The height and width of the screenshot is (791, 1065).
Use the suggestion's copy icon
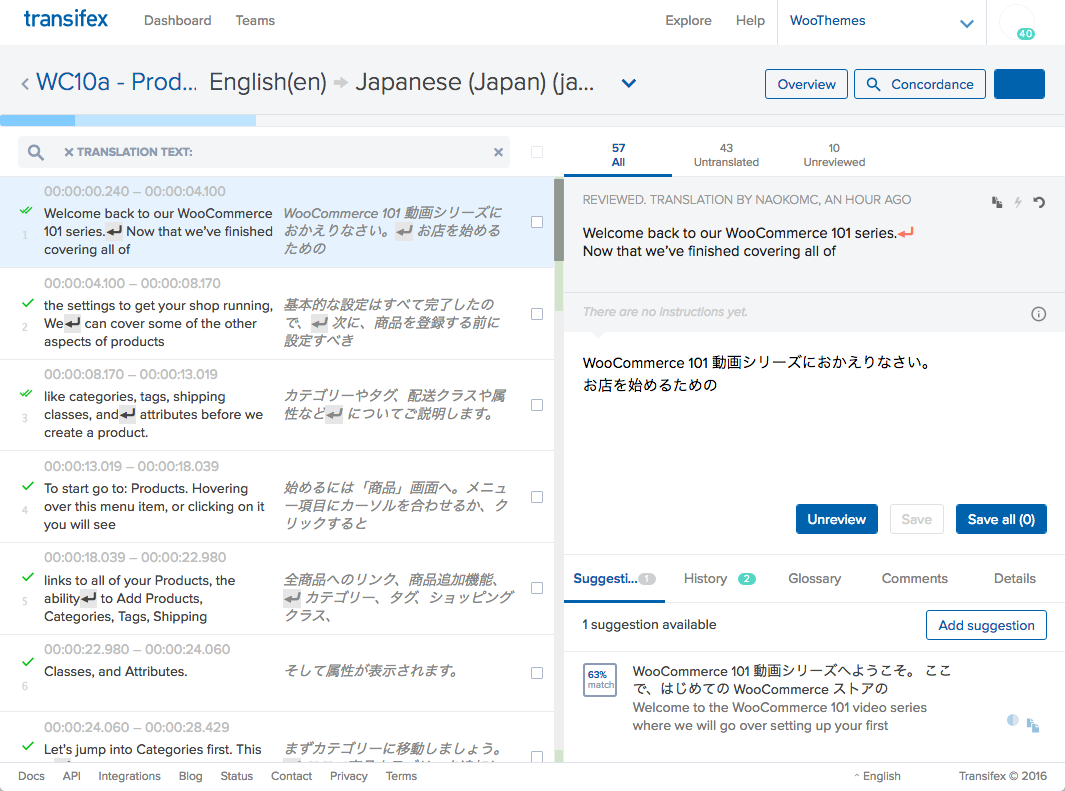(1033, 725)
